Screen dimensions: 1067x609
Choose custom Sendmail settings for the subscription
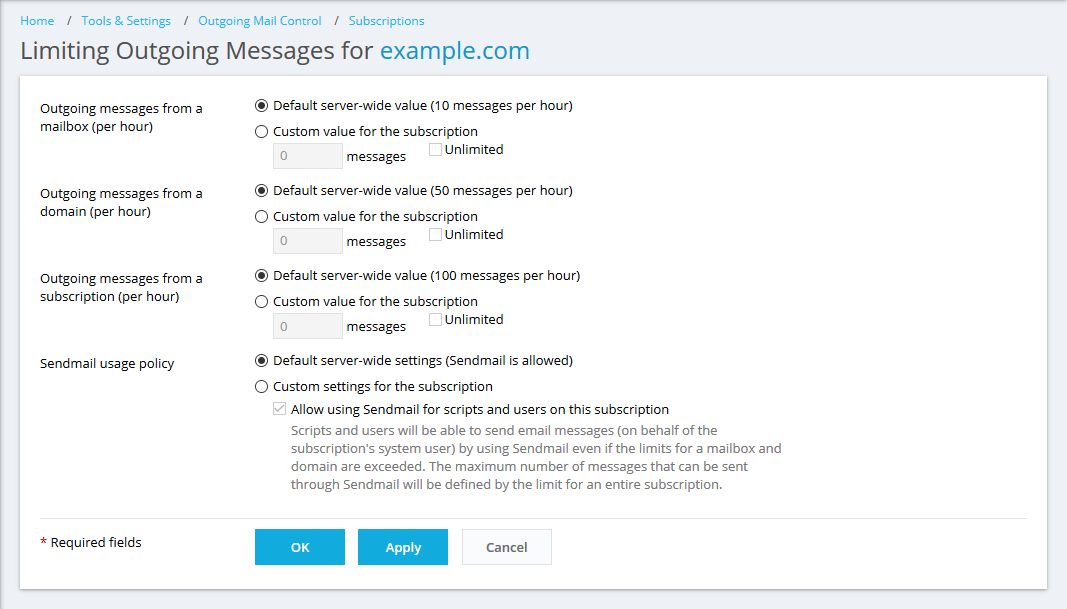[x=262, y=386]
